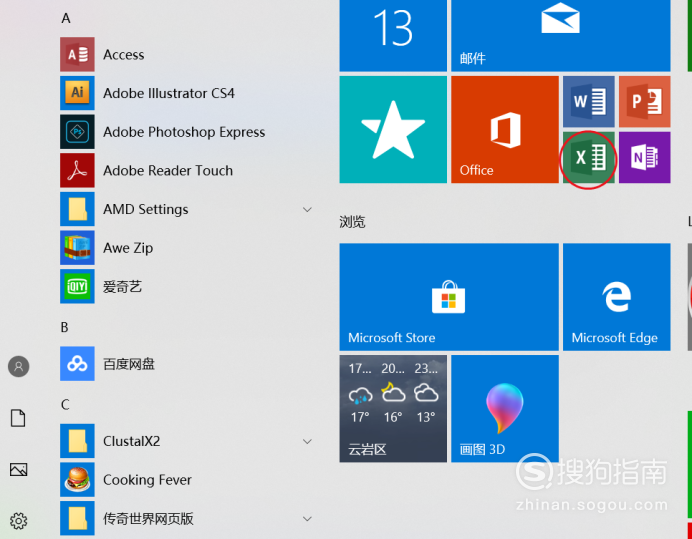692x539 pixels.
Task: Open the calendar tile showing 13
Action: 393,35
